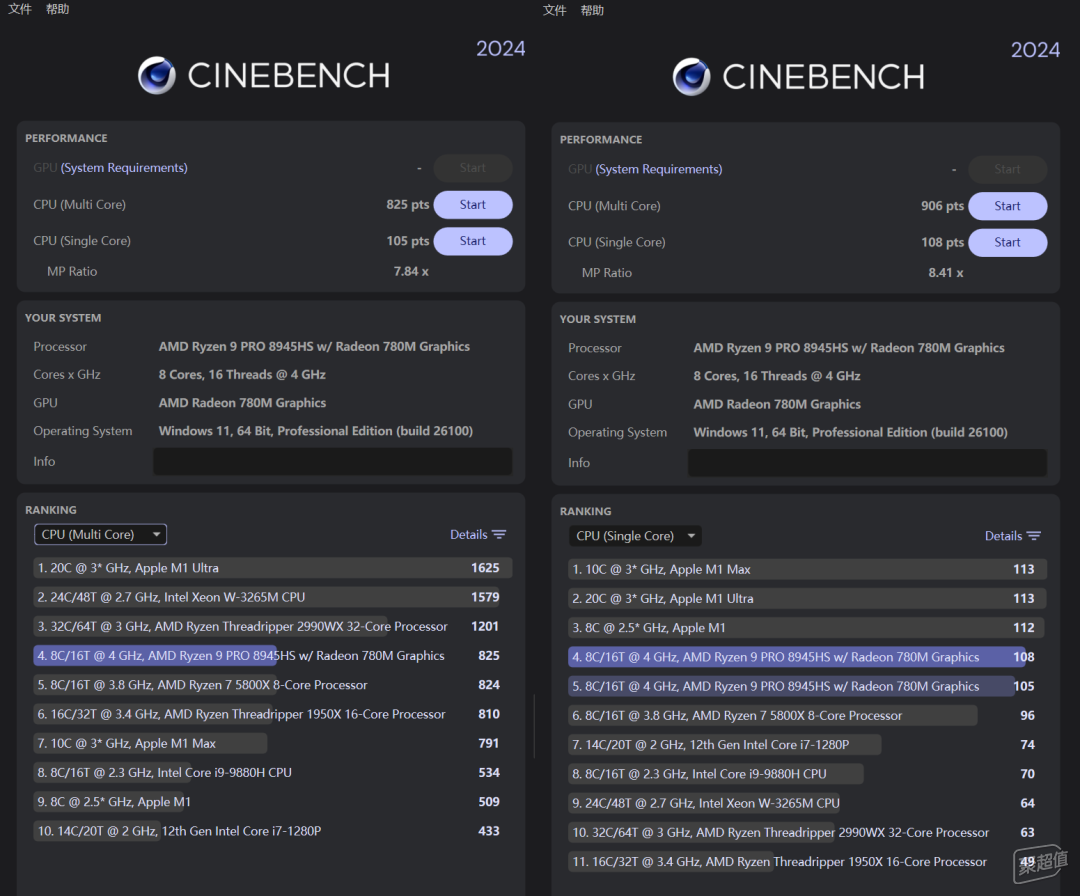Select Ryzen 9 PRO 8945HS row scoring 105
1080x896 pixels.
pos(807,687)
